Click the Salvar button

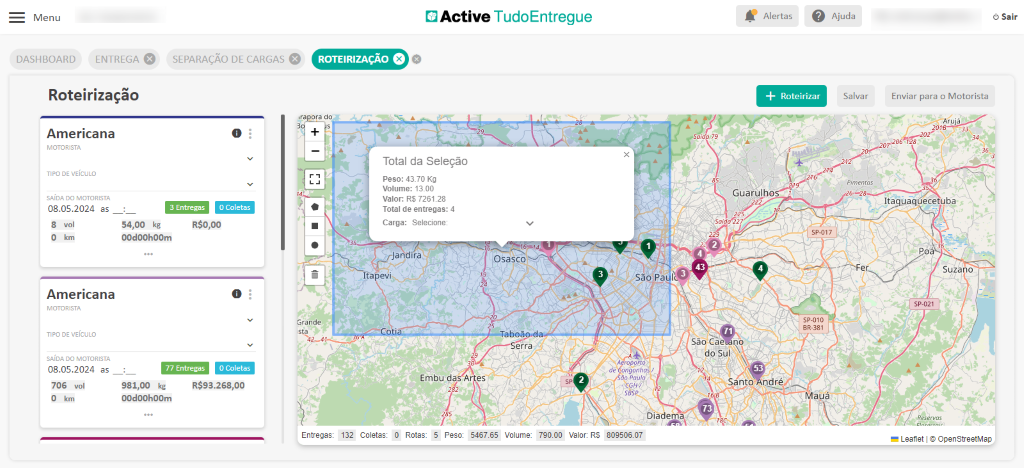[x=856, y=96]
